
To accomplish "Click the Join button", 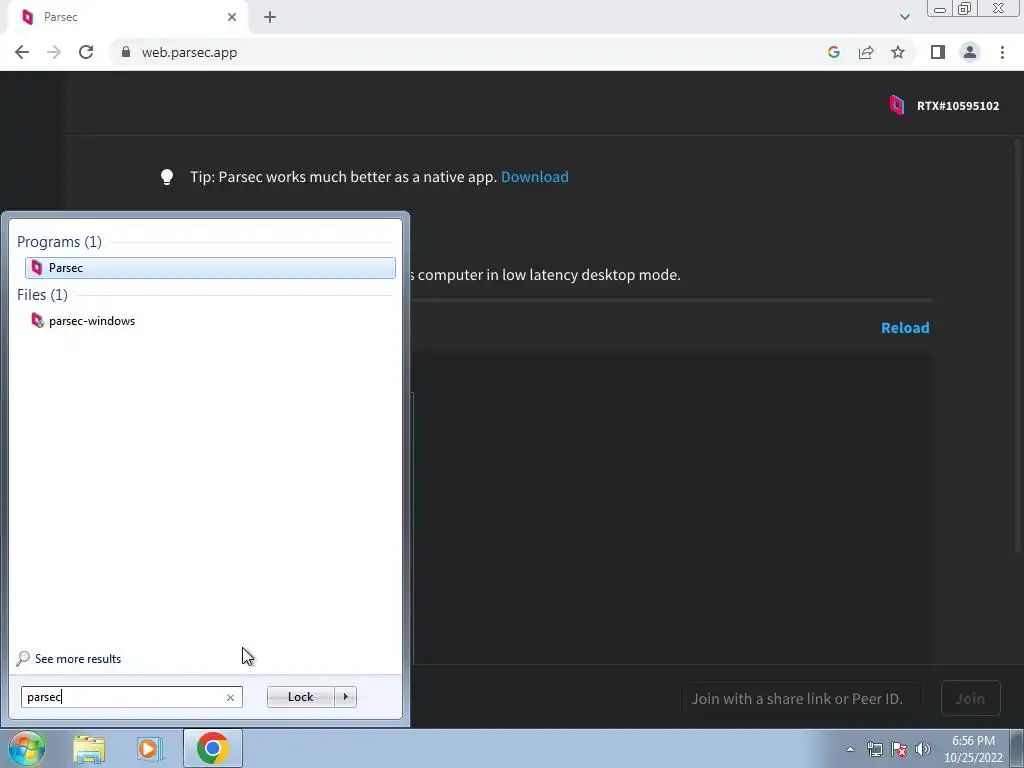I will point(970,699).
